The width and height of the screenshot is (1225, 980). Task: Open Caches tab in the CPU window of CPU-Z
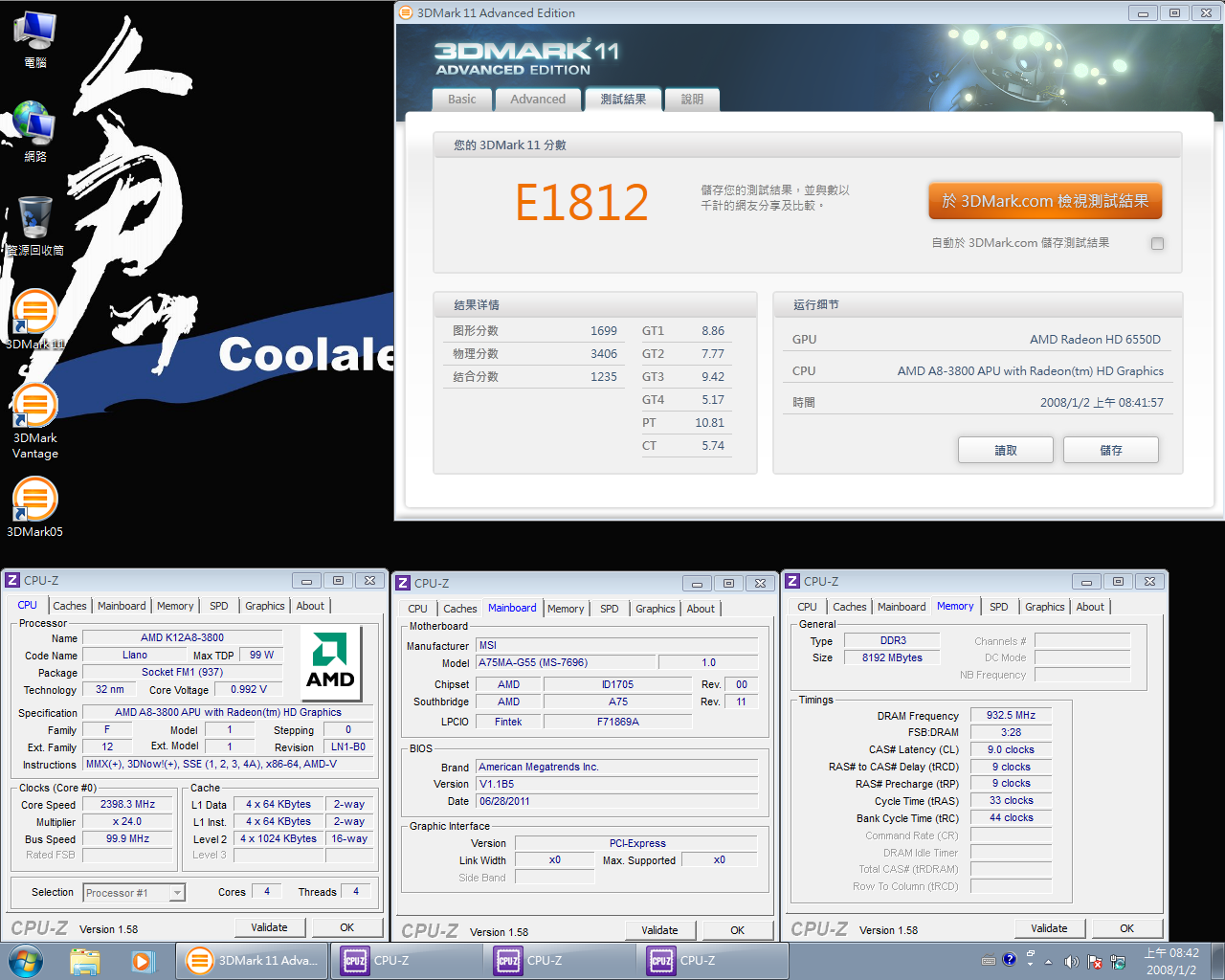pos(70,606)
